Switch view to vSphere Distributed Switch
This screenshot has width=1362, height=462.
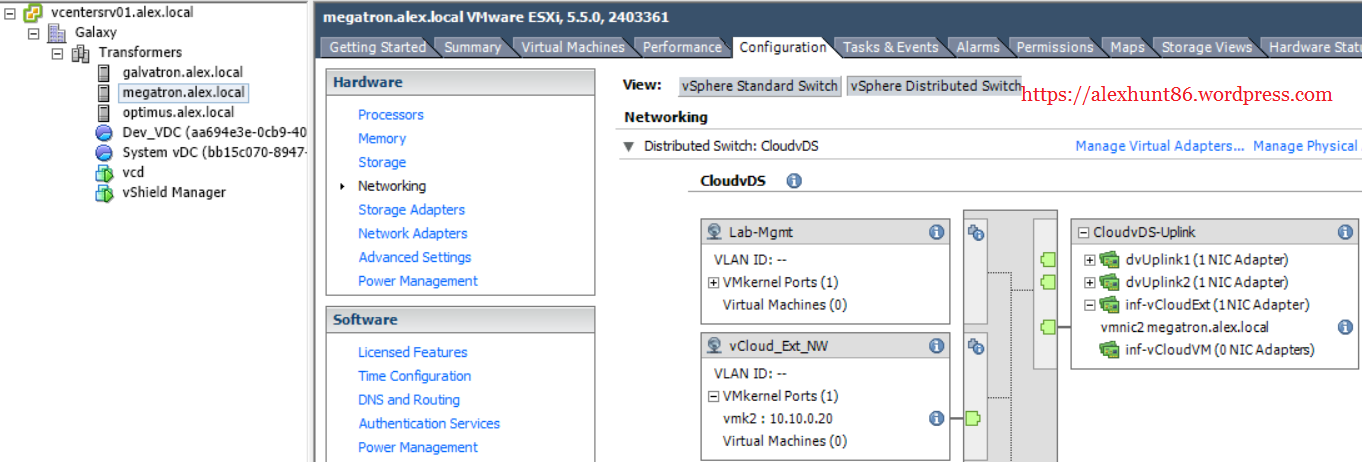pos(934,86)
